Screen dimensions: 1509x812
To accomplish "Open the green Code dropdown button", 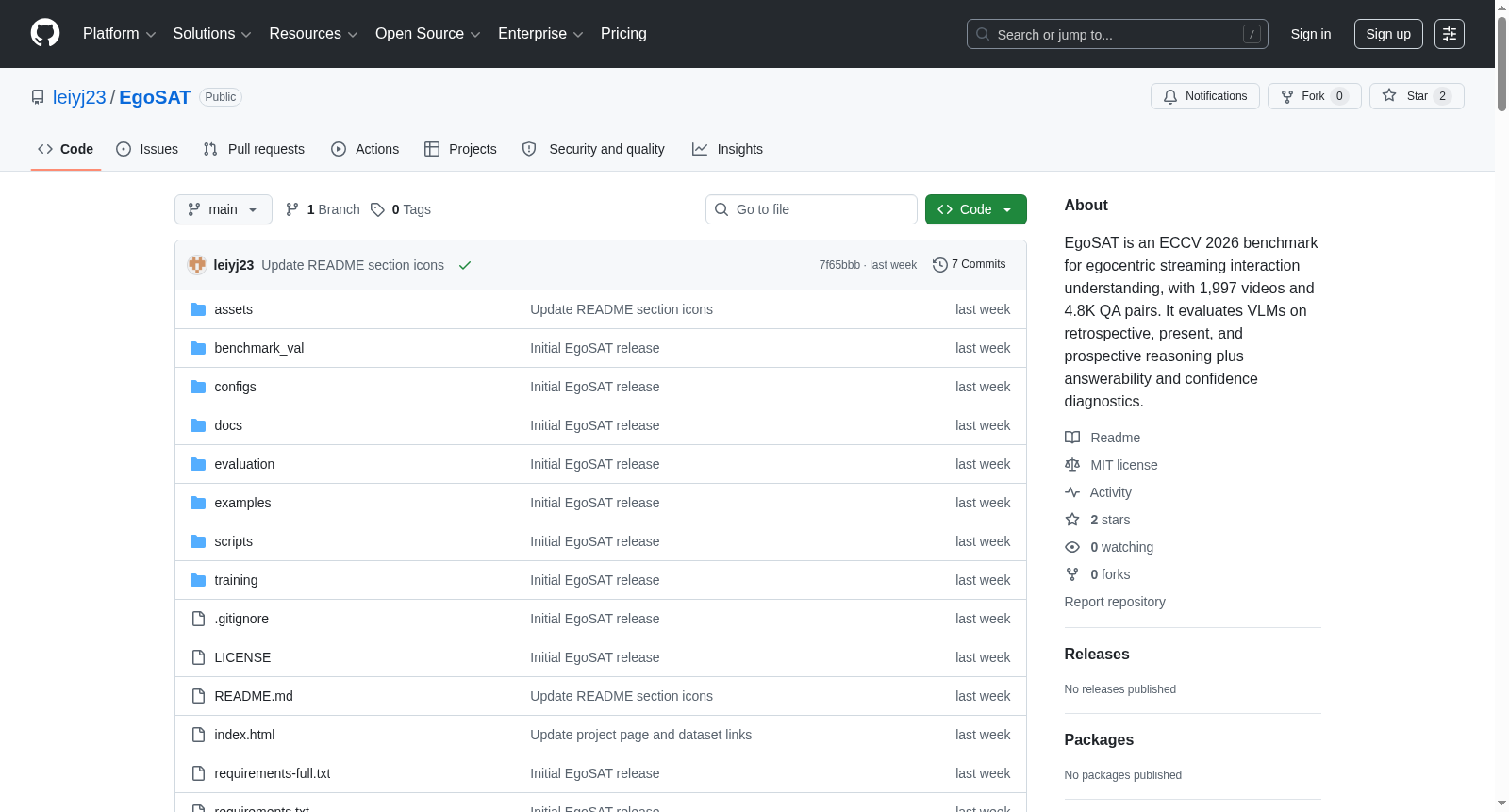I will (x=976, y=209).
